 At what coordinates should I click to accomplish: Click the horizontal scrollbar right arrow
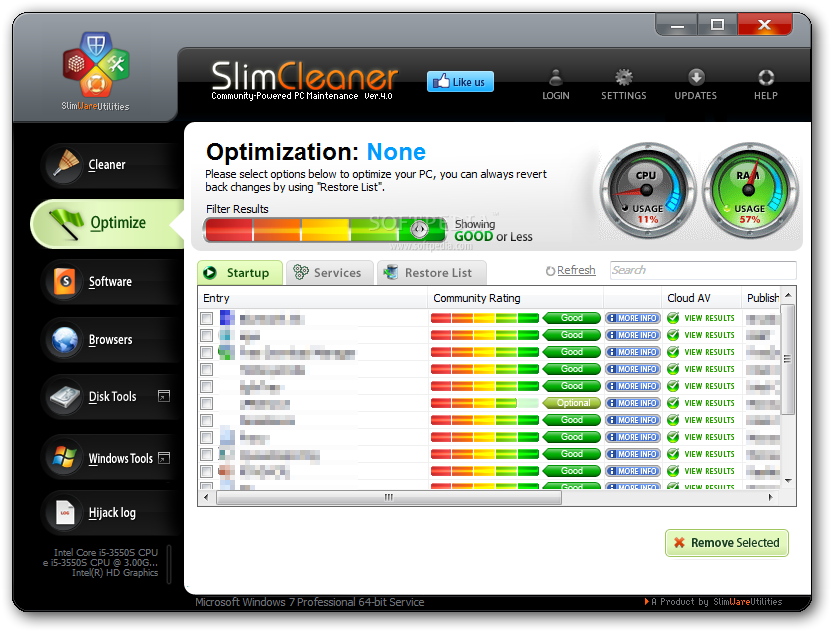770,498
